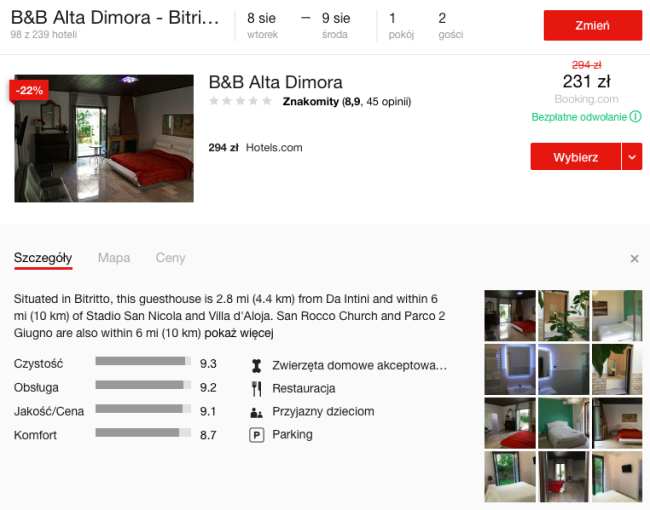The height and width of the screenshot is (510, 650).
Task: Expand the Wybierz price options dropdown arrow
Action: (631, 157)
